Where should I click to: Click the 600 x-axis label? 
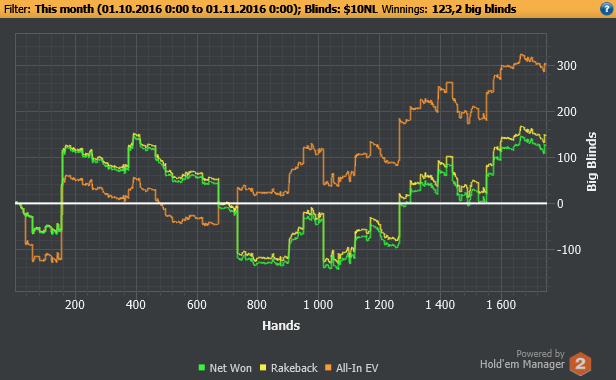pyautogui.click(x=196, y=305)
